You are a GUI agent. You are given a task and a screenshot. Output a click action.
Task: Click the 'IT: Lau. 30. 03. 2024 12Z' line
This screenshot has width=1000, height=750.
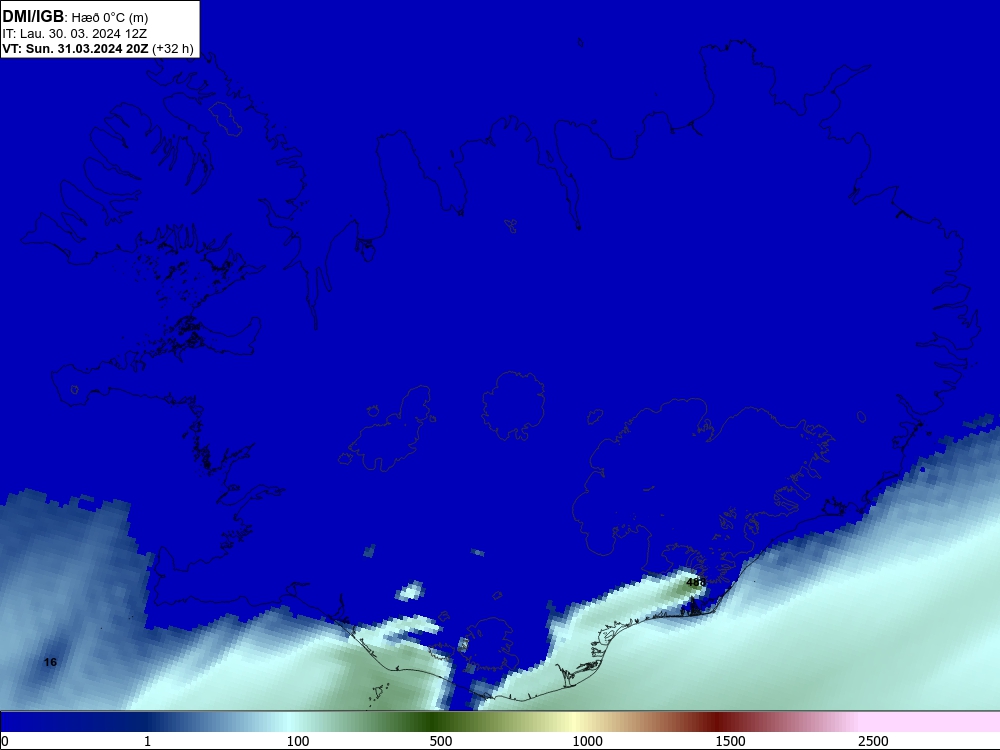75,34
